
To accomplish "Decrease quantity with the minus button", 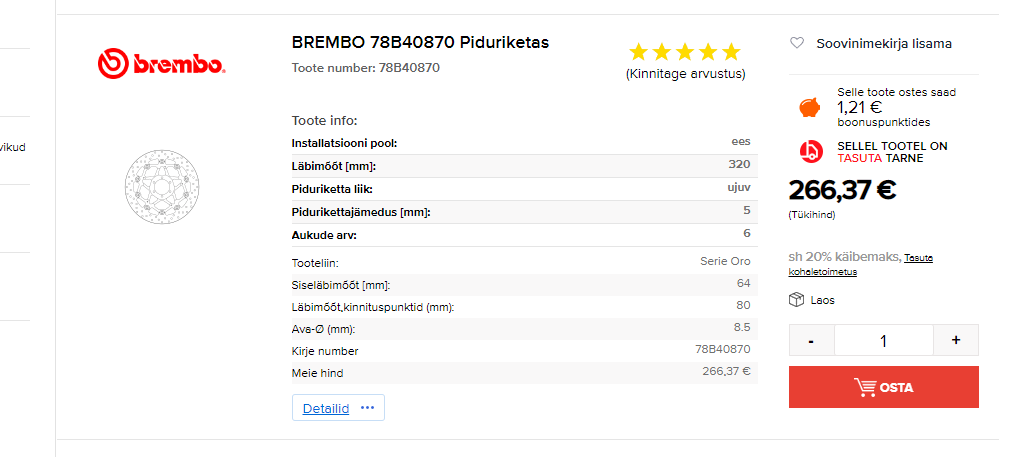I will click(x=811, y=340).
